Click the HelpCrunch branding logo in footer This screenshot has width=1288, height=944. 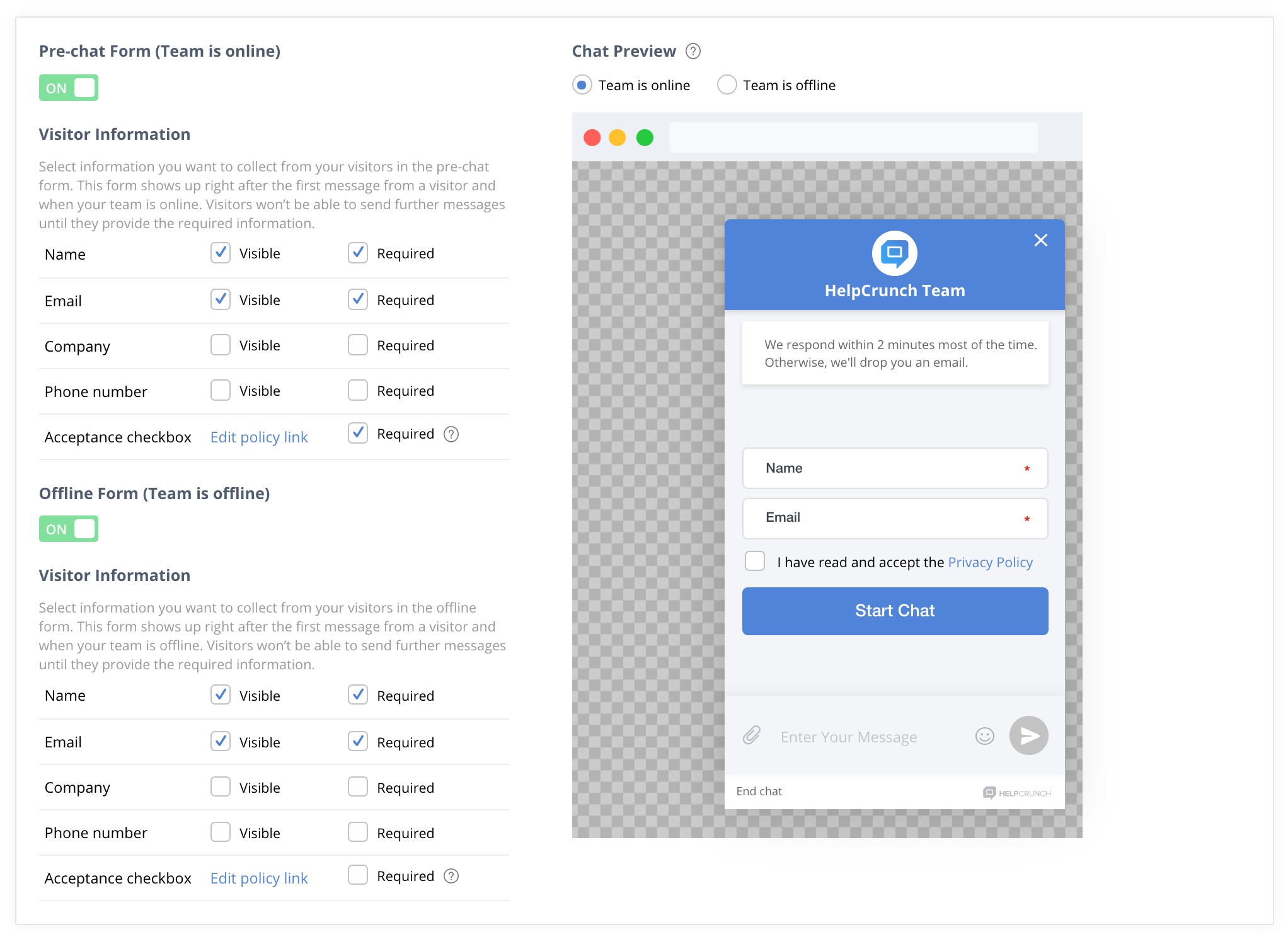[1016, 793]
